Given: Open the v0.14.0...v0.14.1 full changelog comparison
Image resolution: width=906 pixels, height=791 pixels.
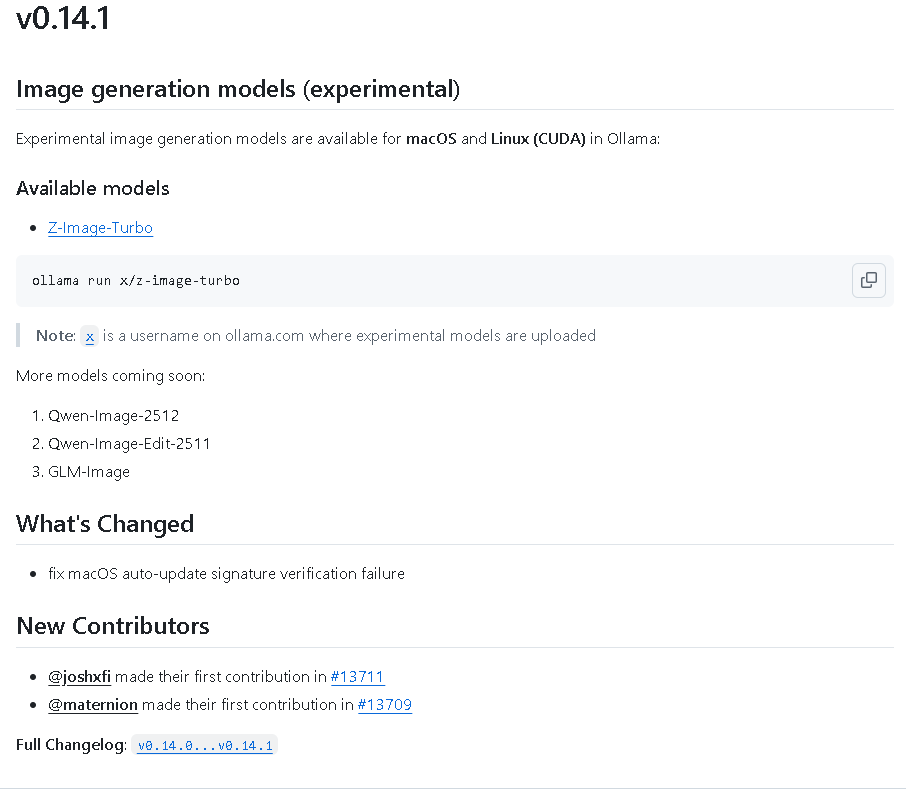Looking at the screenshot, I should coord(205,745).
